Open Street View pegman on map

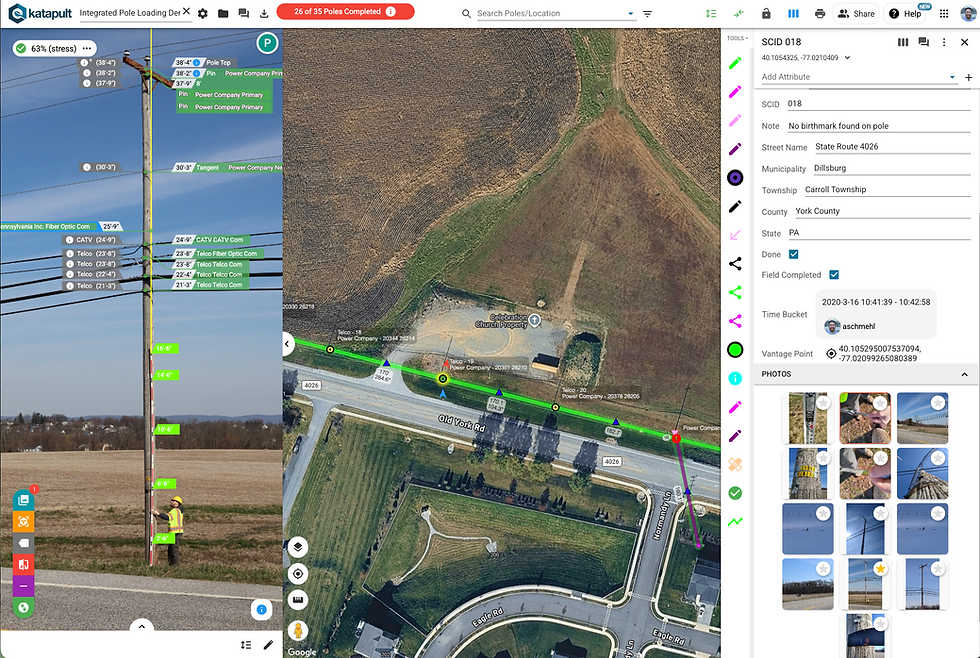tap(298, 631)
